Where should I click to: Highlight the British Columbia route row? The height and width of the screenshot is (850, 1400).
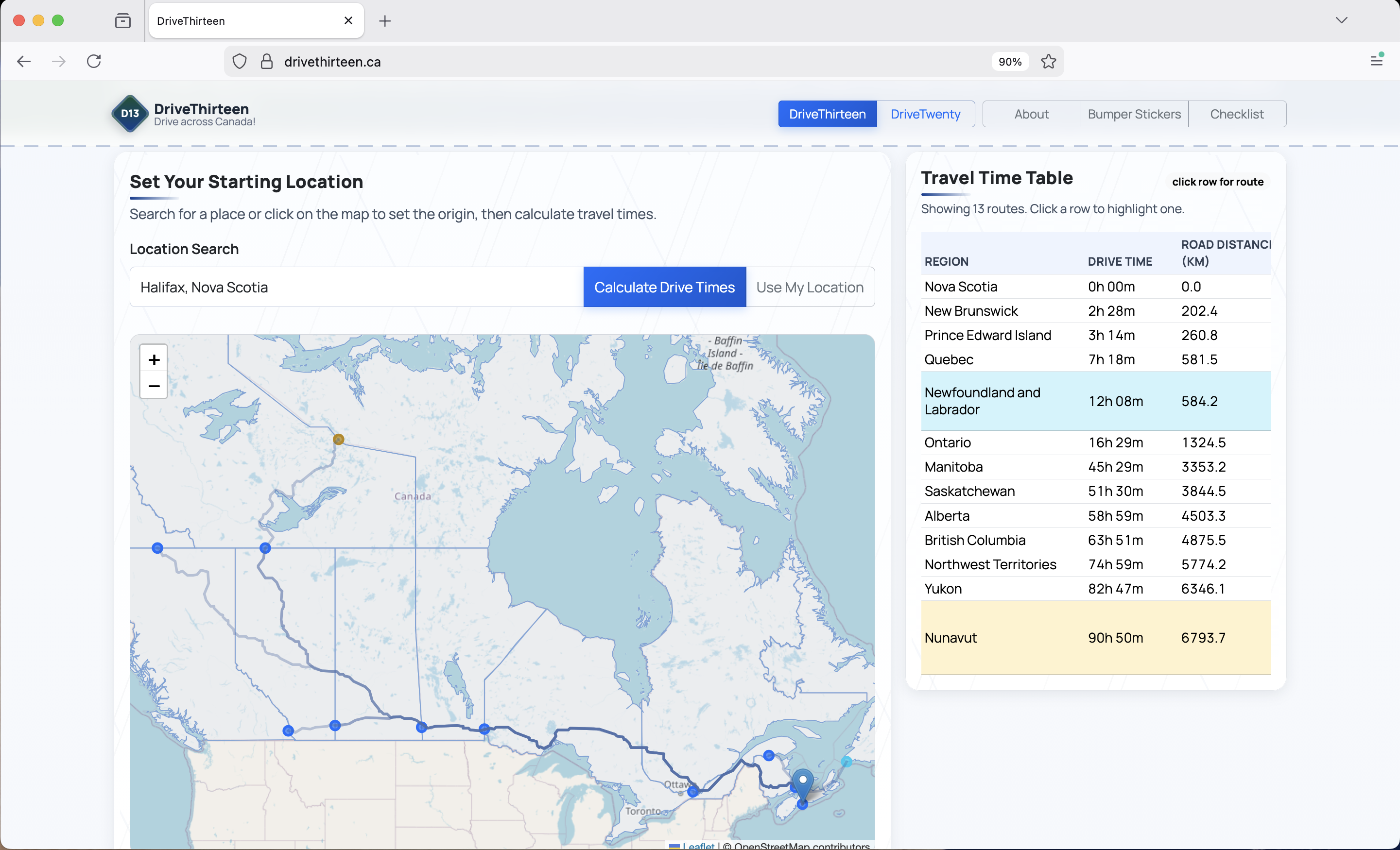point(1095,540)
